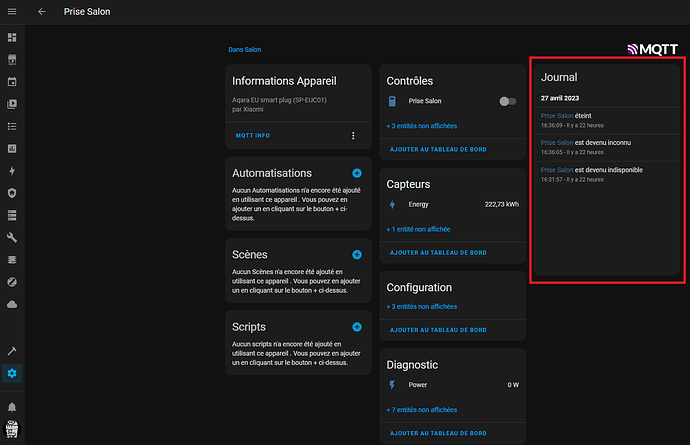Click the 27 avril 2023 date
The height and width of the screenshot is (445, 690).
coord(560,98)
